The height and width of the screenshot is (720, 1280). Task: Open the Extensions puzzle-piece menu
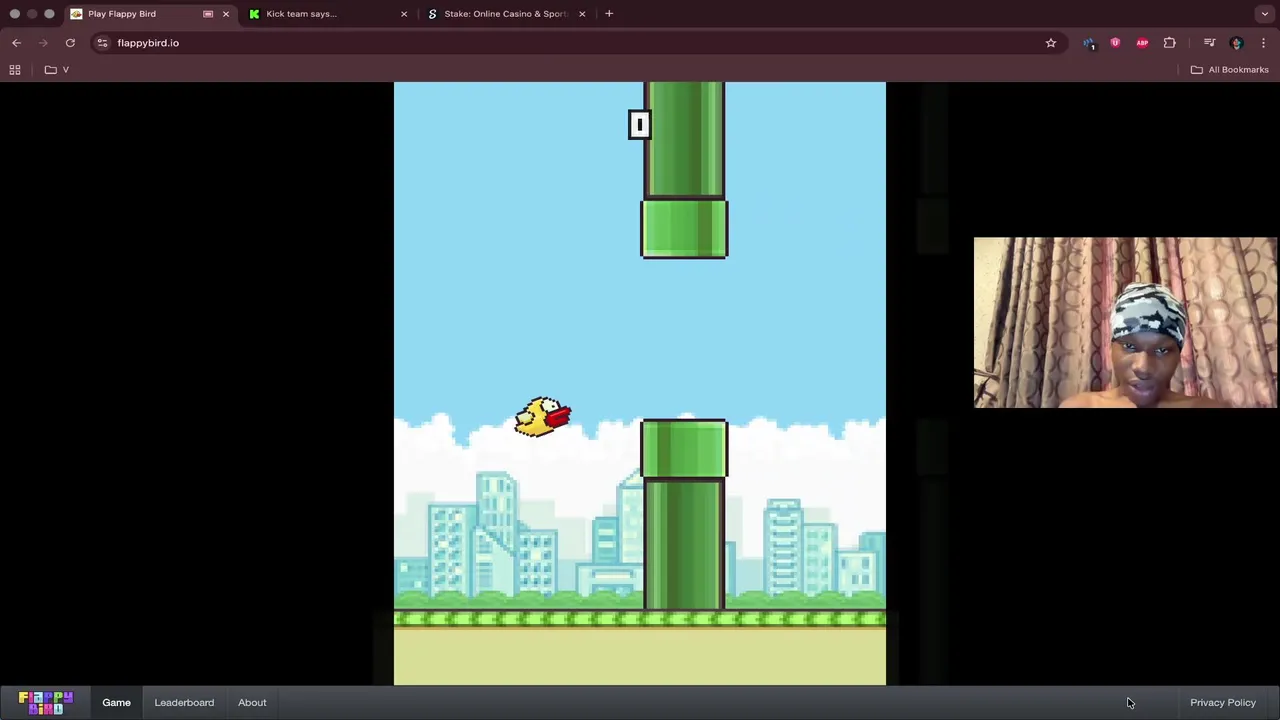[x=1169, y=43]
